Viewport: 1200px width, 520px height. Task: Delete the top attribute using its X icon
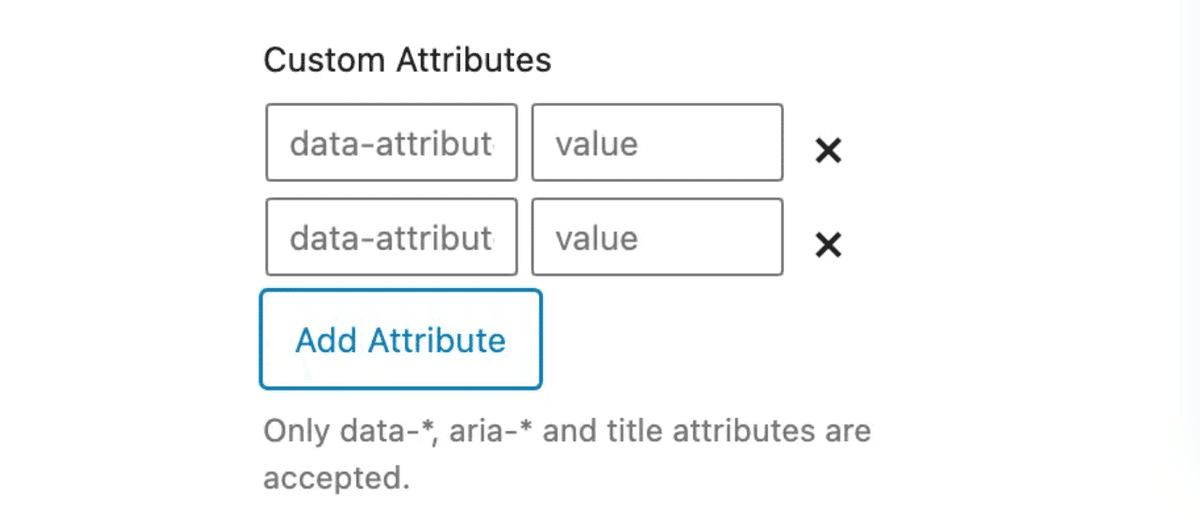coord(828,151)
